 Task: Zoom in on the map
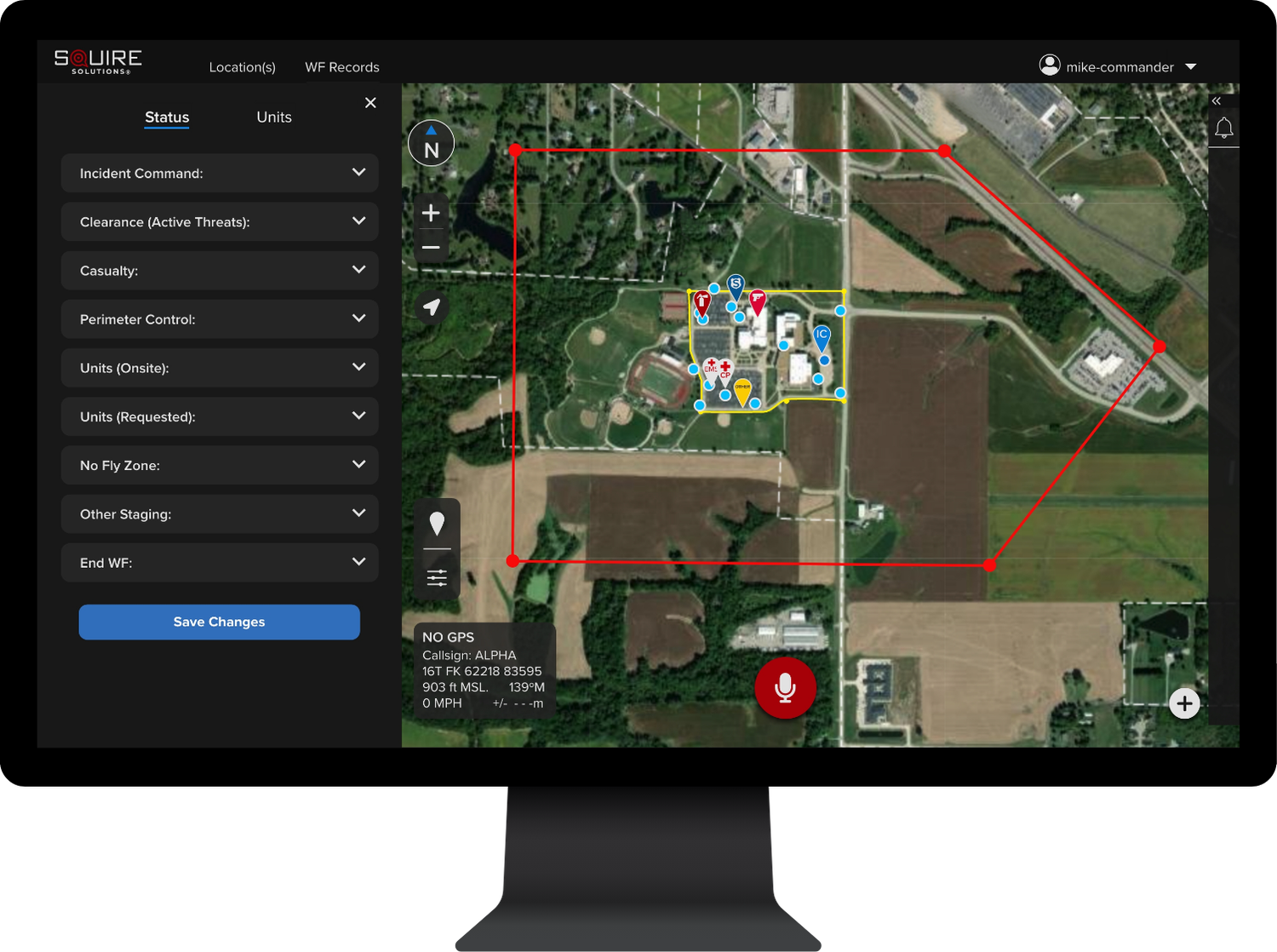431,213
